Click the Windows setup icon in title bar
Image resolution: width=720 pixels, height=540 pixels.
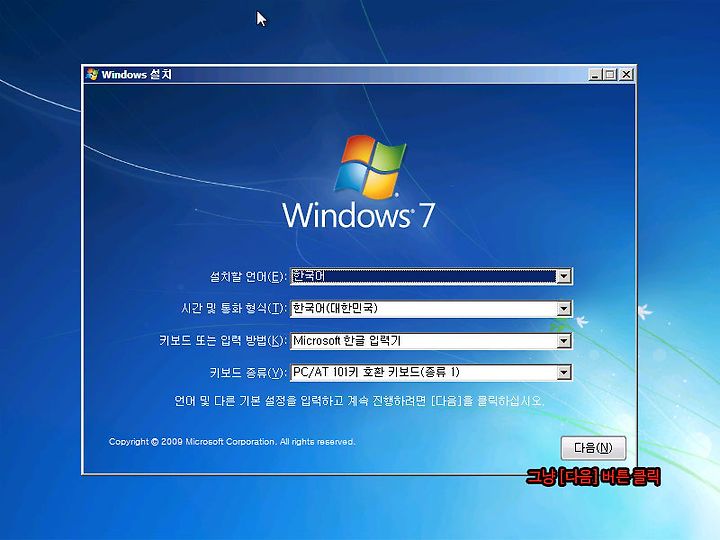(x=92, y=74)
